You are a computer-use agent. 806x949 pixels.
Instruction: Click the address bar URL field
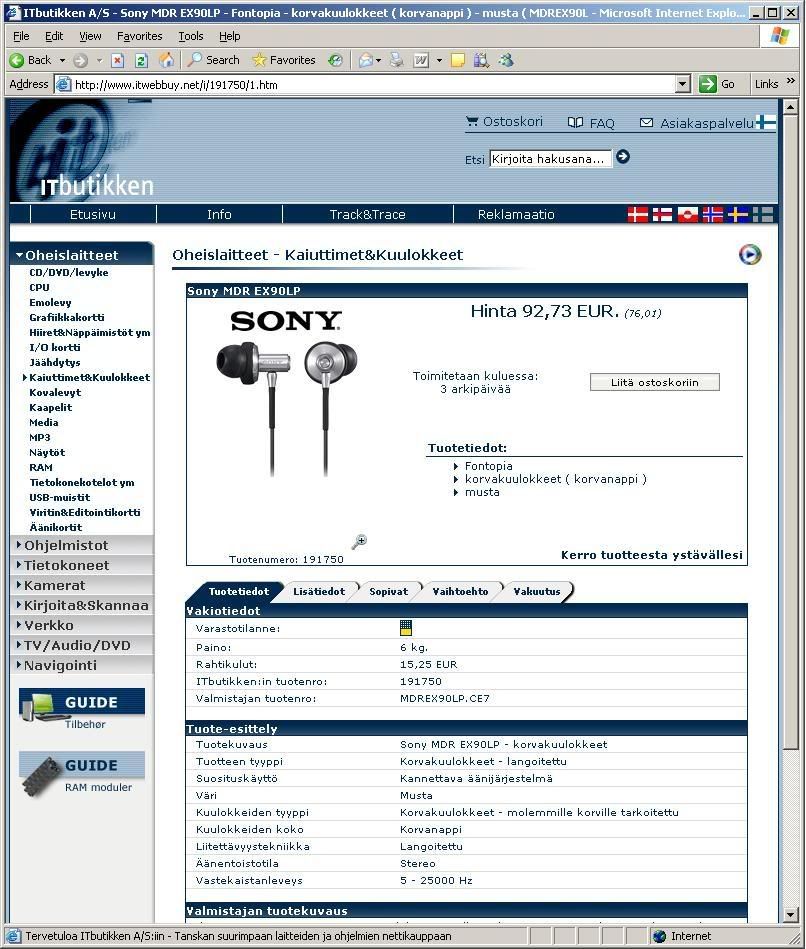coord(373,84)
